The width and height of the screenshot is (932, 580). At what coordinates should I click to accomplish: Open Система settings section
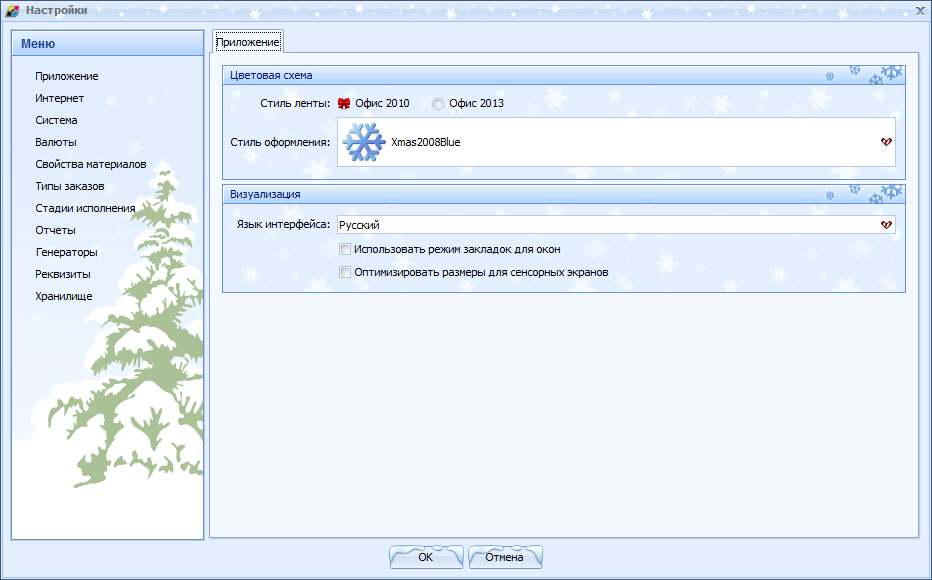click(56, 120)
